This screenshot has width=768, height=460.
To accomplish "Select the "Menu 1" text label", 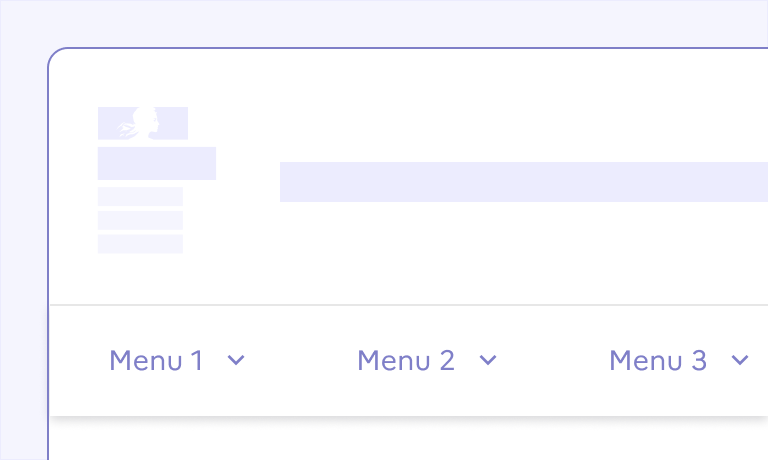I will (156, 360).
